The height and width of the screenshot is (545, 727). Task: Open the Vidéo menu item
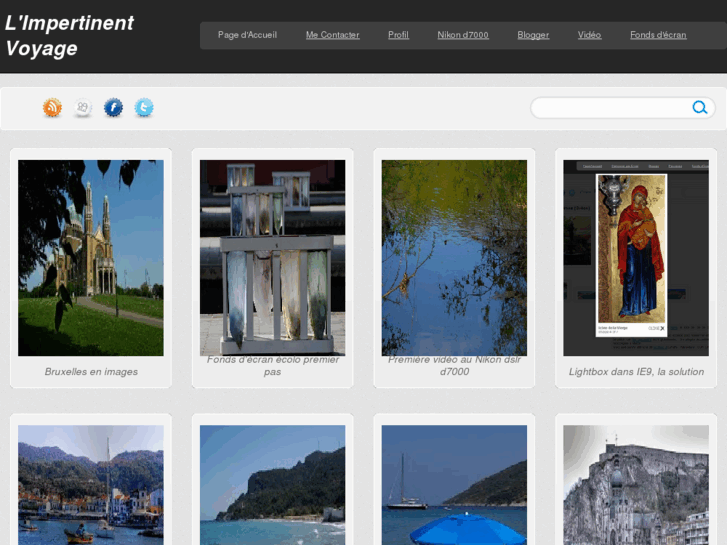click(589, 35)
